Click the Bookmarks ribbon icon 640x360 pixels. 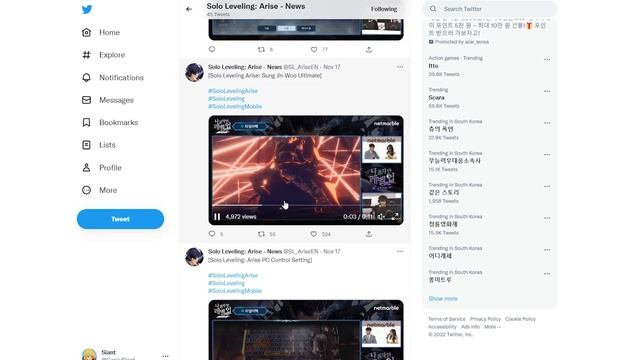86,122
